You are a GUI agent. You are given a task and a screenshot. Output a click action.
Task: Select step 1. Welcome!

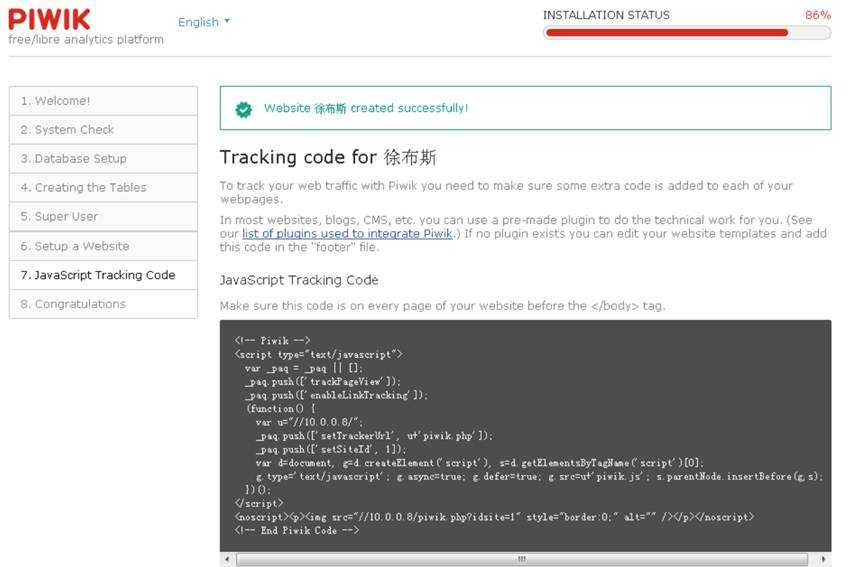(103, 101)
